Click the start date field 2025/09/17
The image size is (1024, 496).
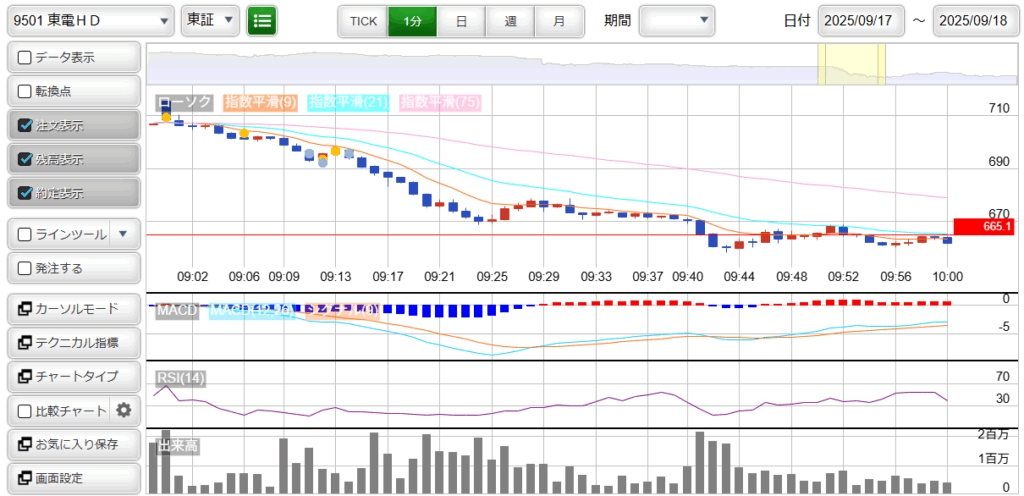click(861, 21)
